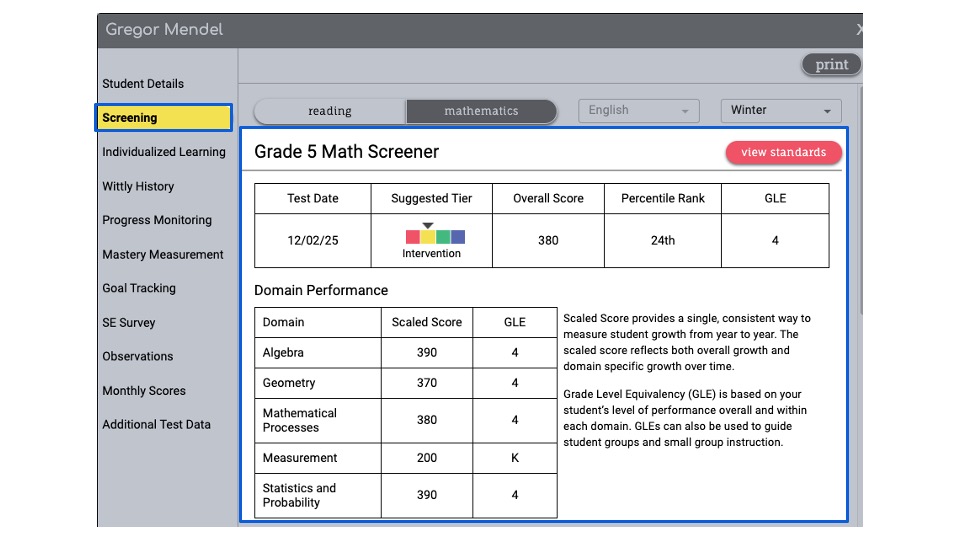Click the Measurement GLE value K
960x540 pixels.
point(515,458)
